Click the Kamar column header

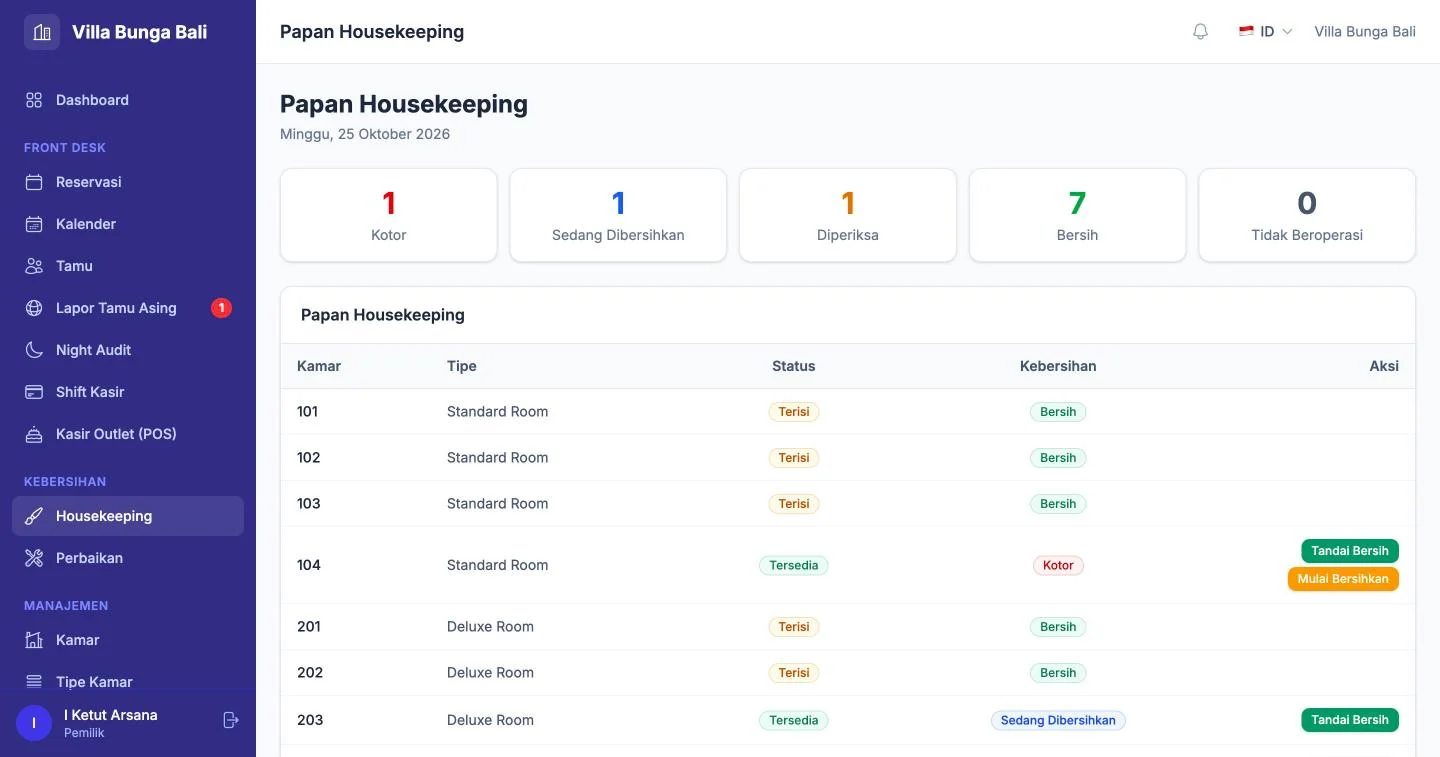[319, 366]
